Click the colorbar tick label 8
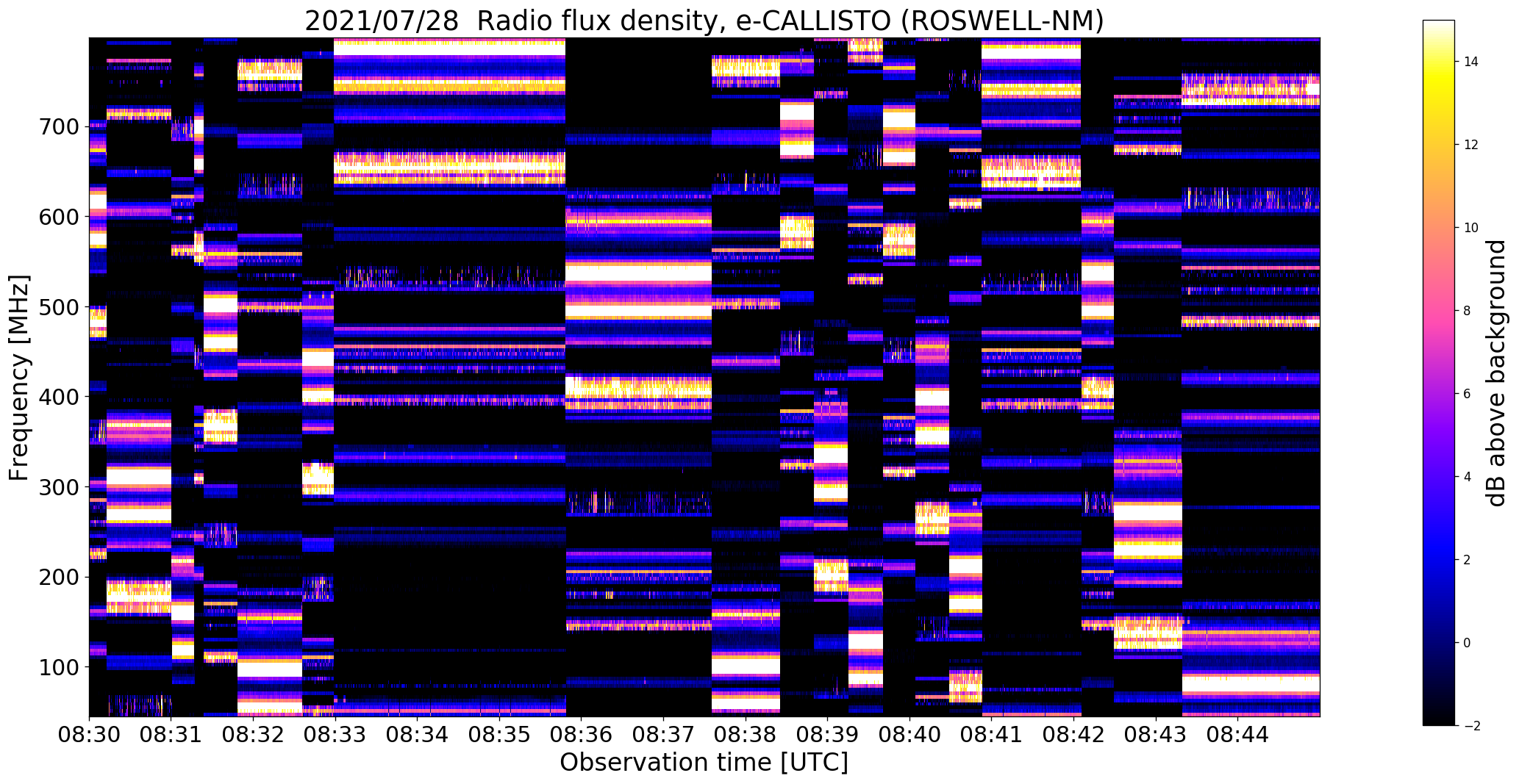 click(x=1467, y=311)
